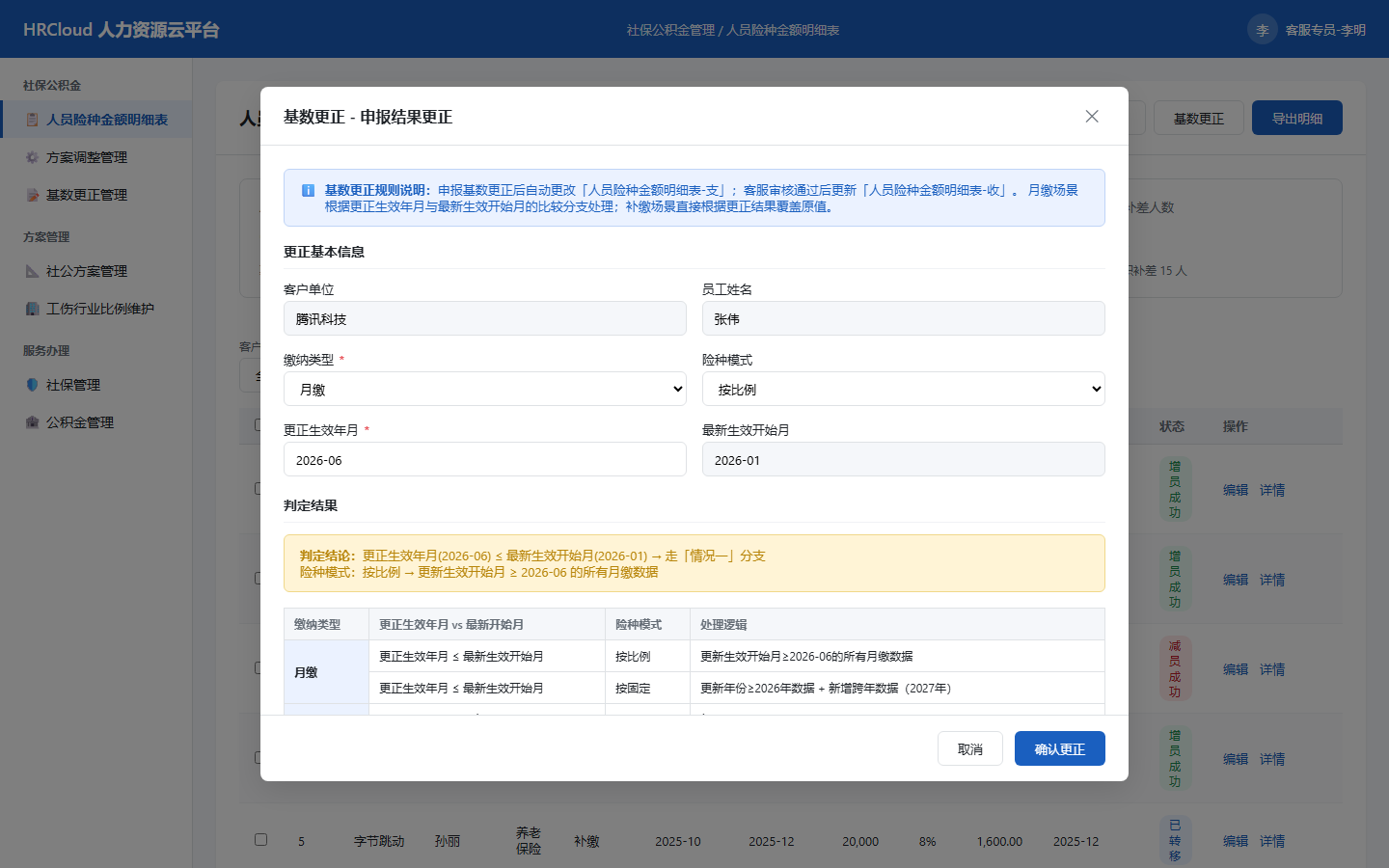
Task: Click the 操作 column header
Action: coord(1236,426)
